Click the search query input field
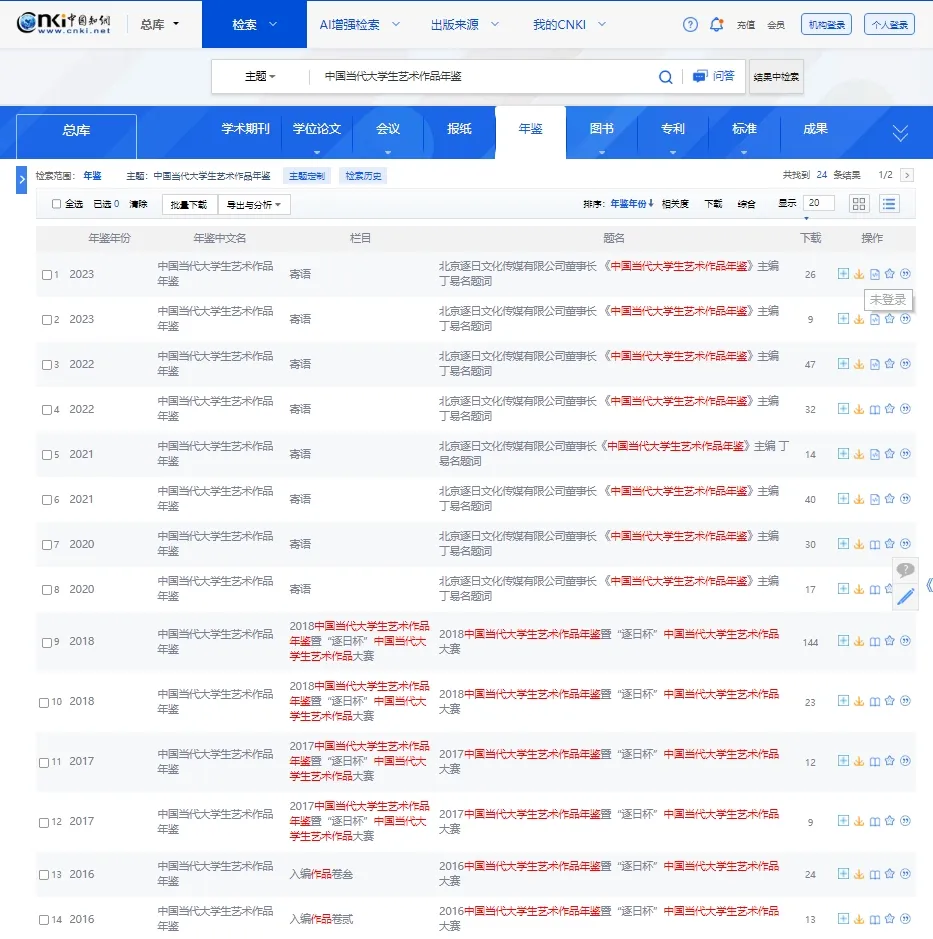 (x=480, y=77)
